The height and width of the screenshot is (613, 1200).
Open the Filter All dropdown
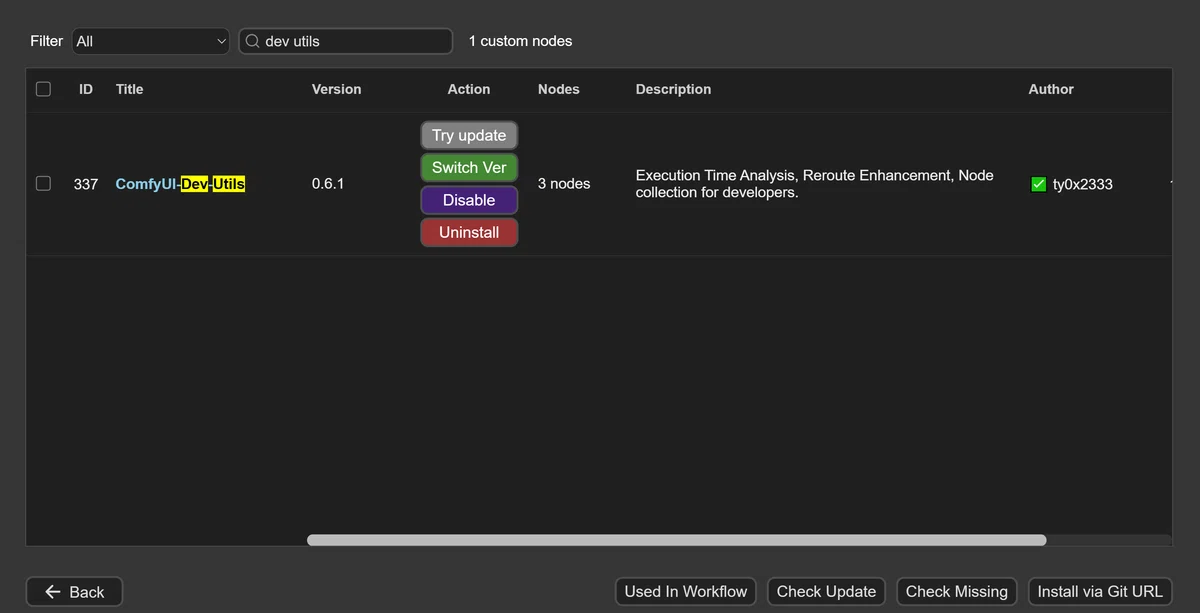[x=152, y=41]
